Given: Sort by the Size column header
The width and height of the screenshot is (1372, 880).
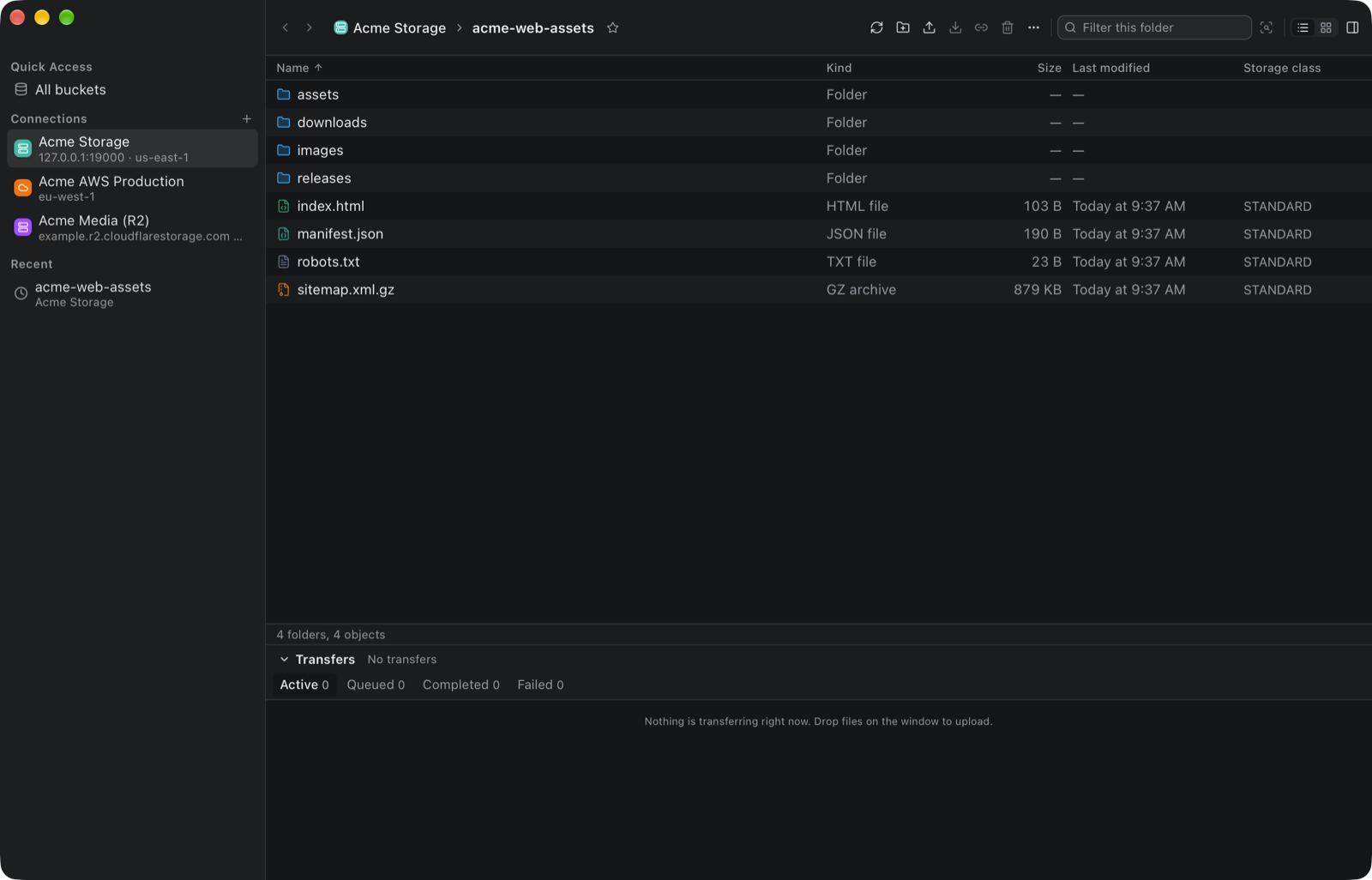Looking at the screenshot, I should (1049, 68).
